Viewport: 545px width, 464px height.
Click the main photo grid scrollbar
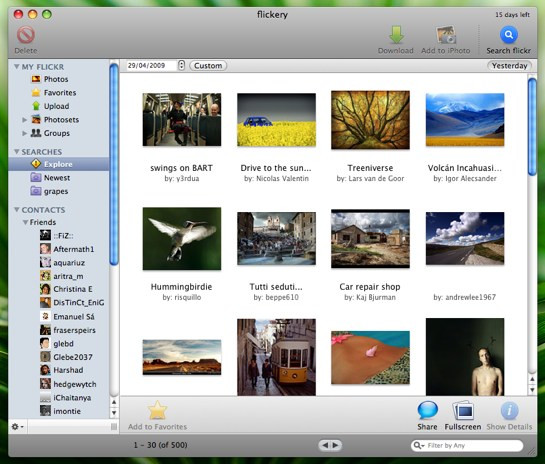coord(532,226)
